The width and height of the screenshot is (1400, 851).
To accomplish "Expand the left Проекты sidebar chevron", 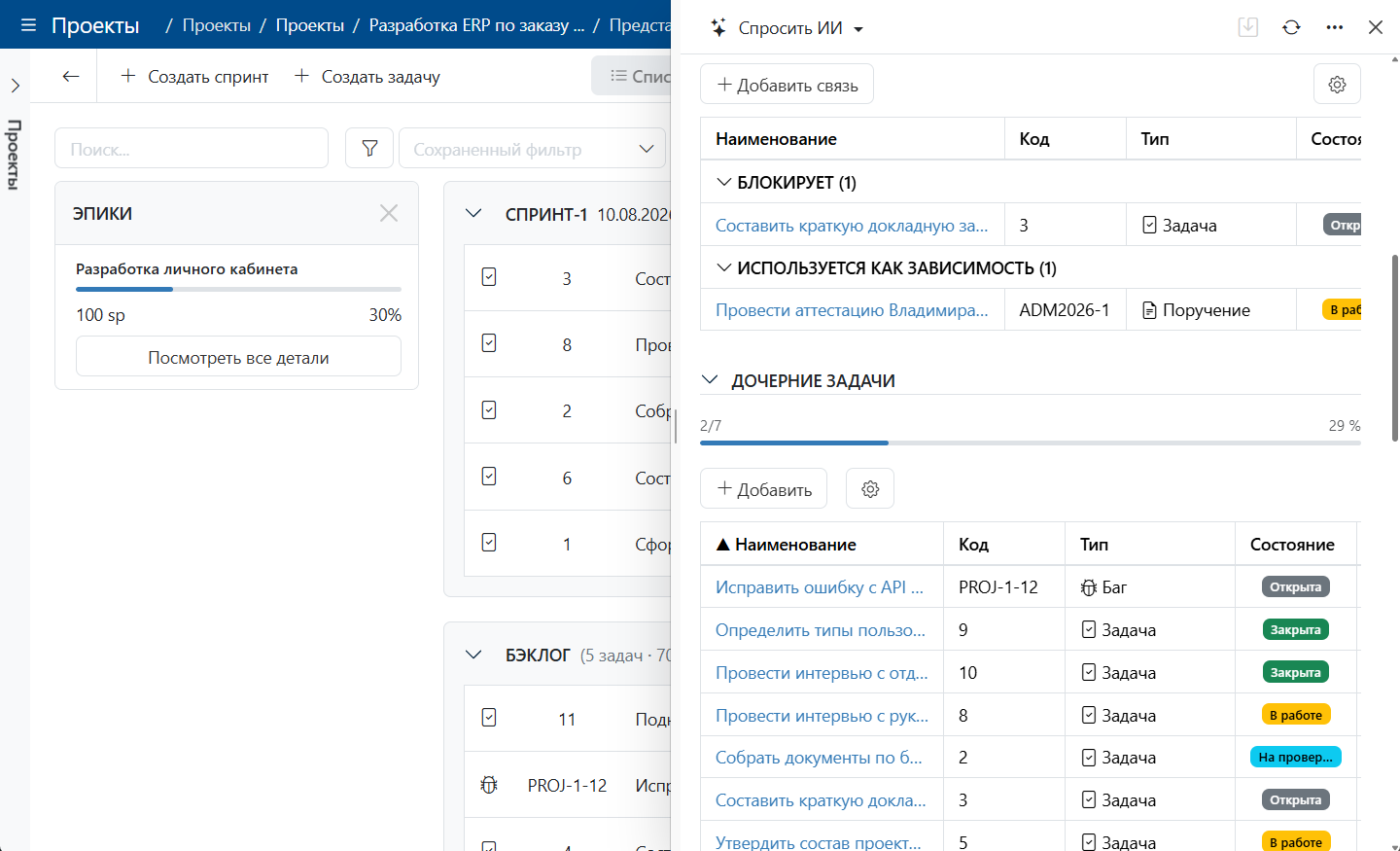I will point(15,86).
